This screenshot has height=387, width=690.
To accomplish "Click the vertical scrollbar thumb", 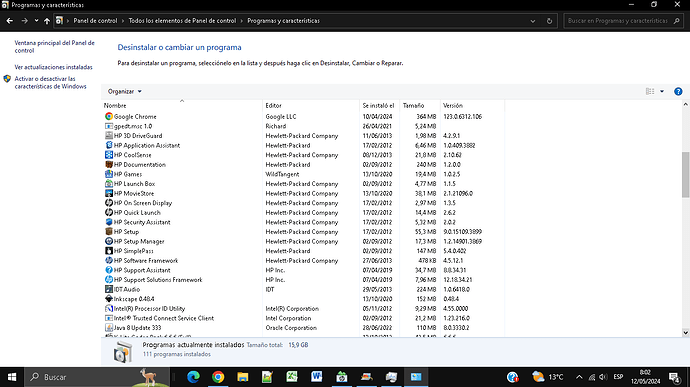I will 685,174.
